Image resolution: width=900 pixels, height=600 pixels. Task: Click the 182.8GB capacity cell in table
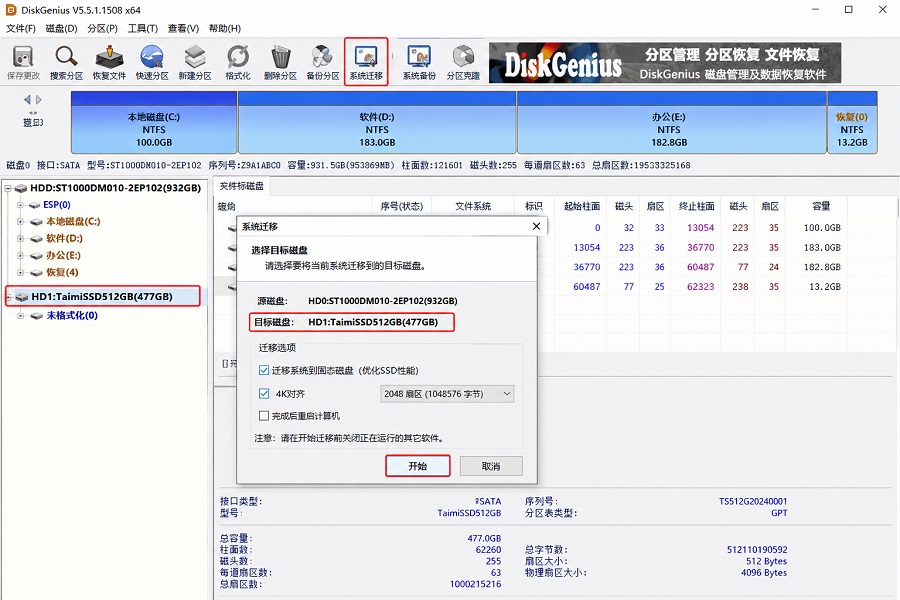822,267
